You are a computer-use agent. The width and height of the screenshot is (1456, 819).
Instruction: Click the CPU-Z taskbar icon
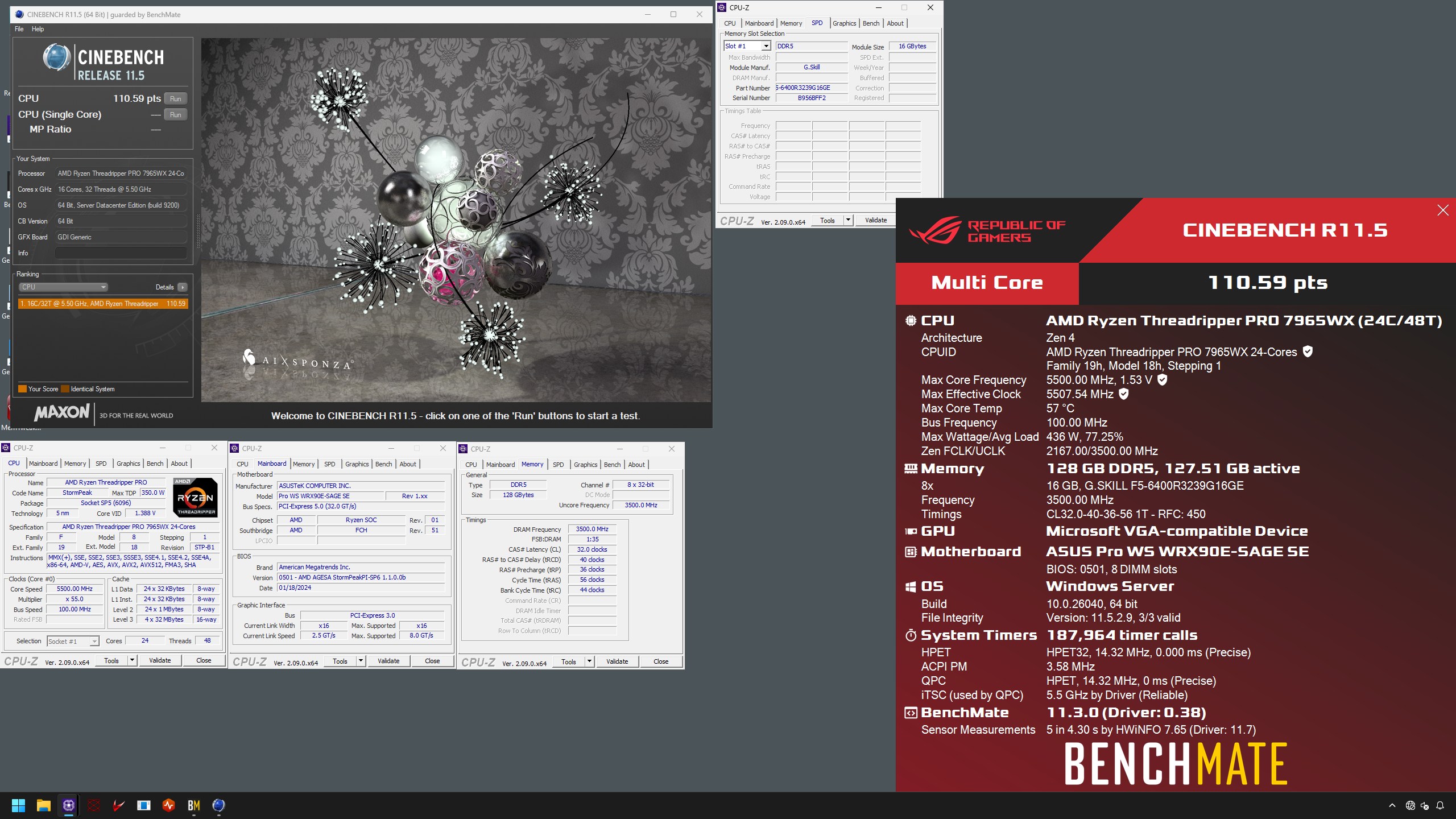(69, 805)
